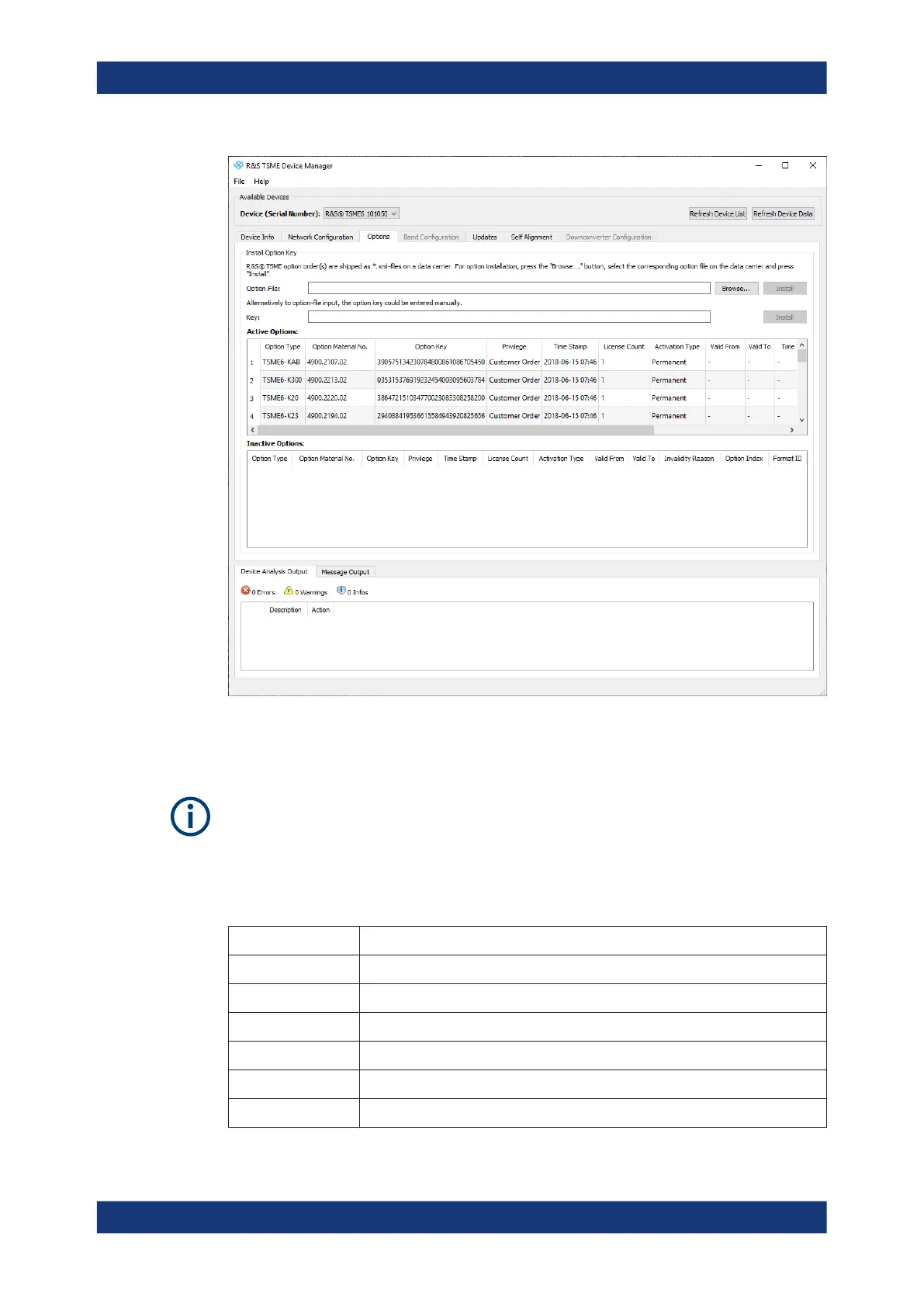The image size is (924, 1307).
Task: Click the blue Infos icon
Action: 341,591
